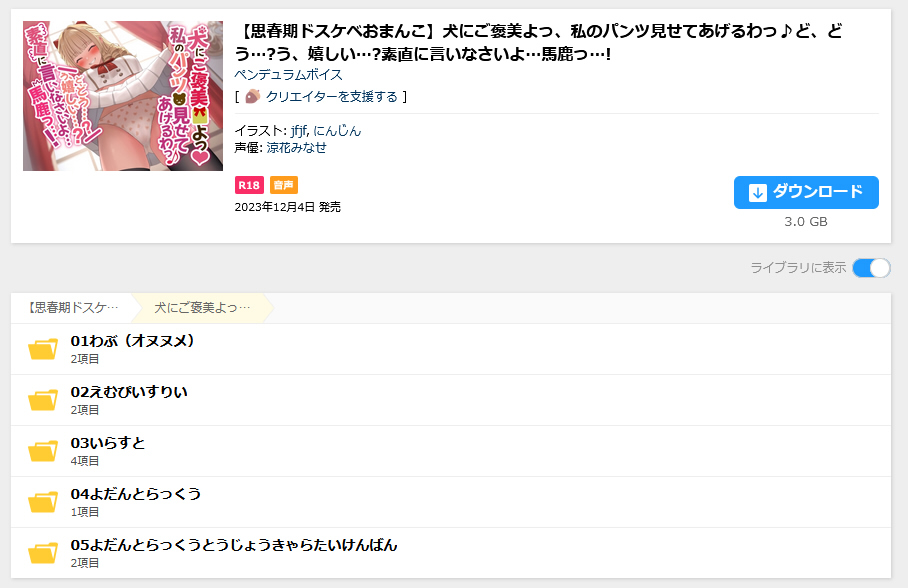Open the 03いらすと folder name
This screenshot has width=908, height=588.
click(x=108, y=443)
